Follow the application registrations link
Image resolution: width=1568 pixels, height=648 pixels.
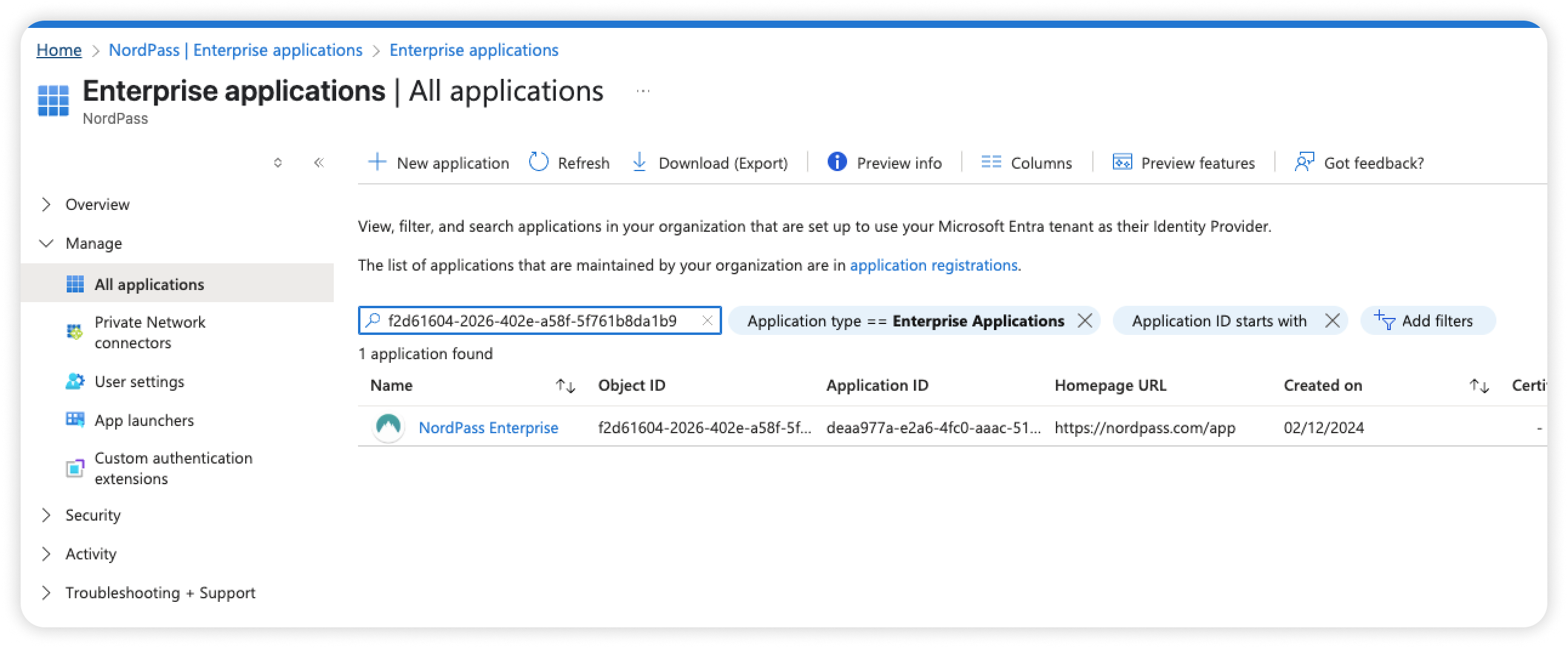click(933, 265)
